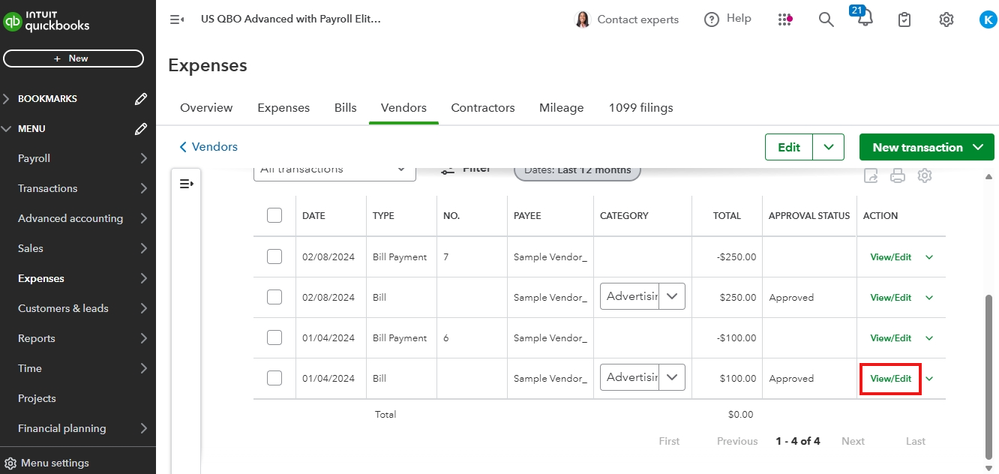Open the clipboard tasks icon

coord(904,19)
